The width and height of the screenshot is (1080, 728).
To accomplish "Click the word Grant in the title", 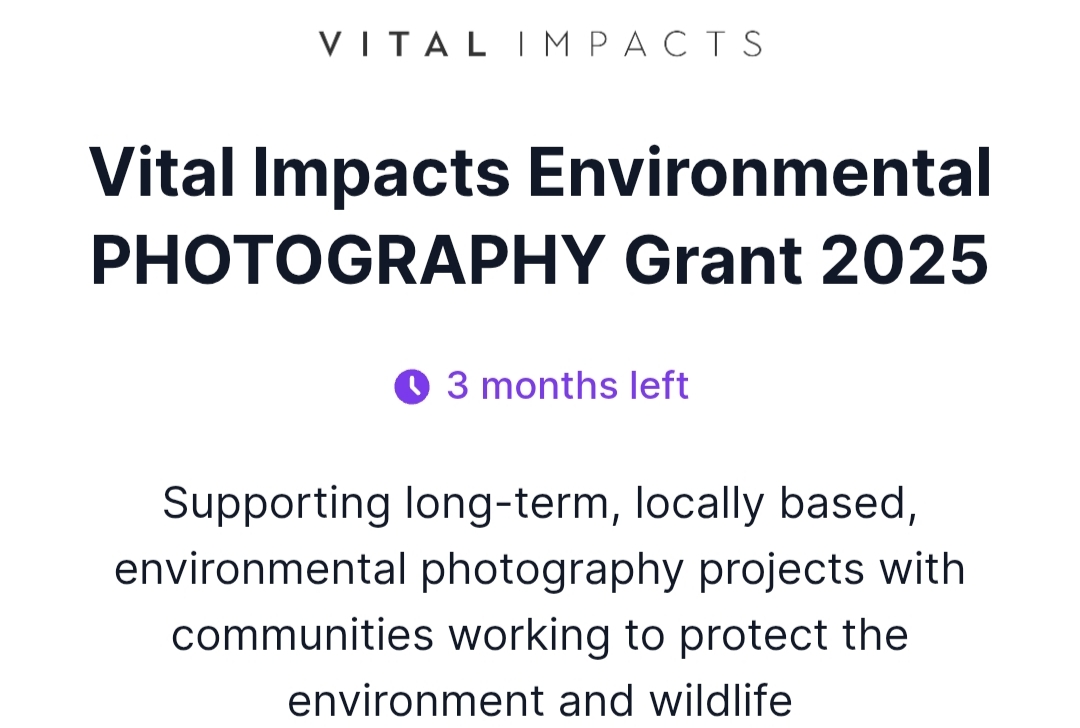I will pos(714,261).
